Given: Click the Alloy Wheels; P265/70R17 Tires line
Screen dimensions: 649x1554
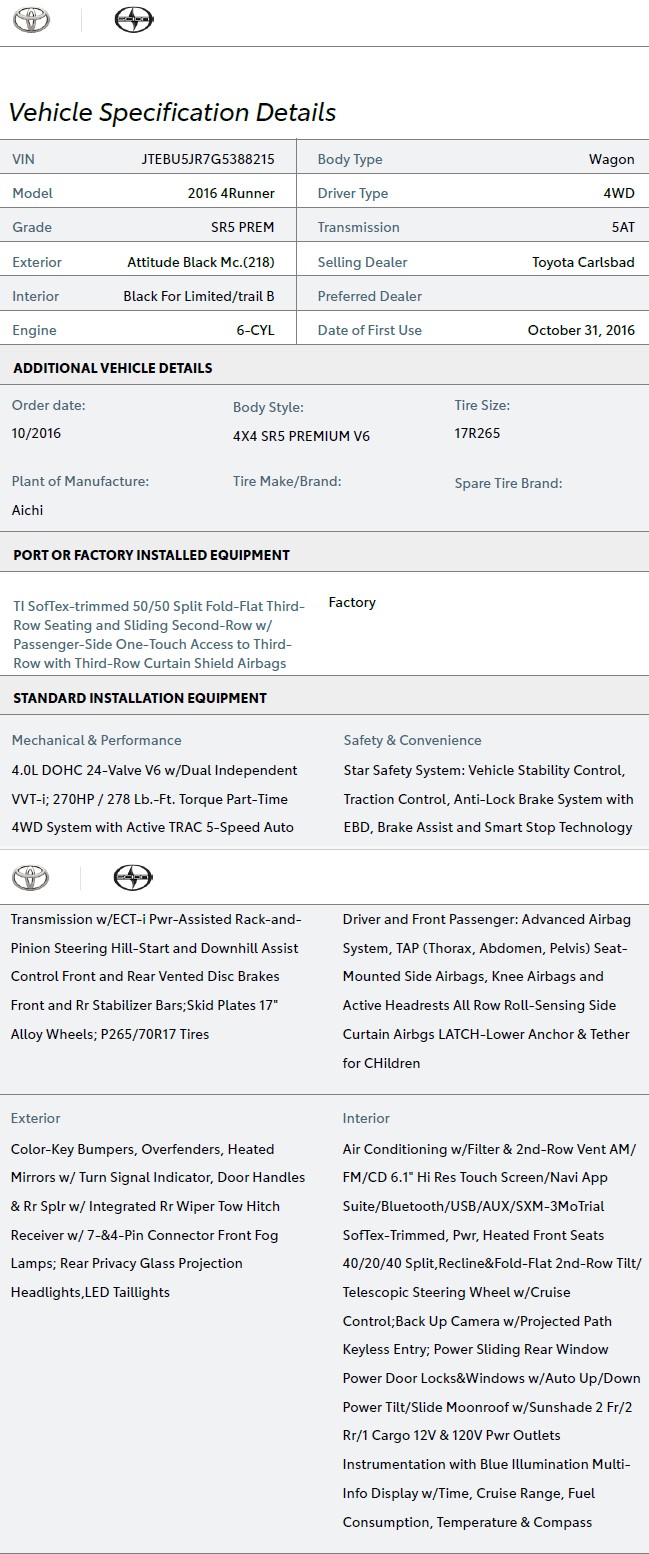Looking at the screenshot, I should point(110,1034).
